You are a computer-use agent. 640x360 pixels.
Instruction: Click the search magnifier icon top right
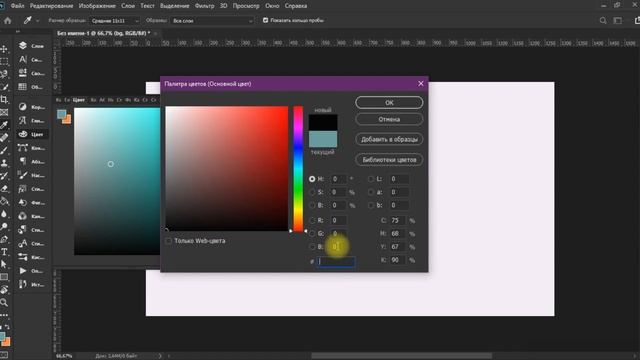pos(603,20)
